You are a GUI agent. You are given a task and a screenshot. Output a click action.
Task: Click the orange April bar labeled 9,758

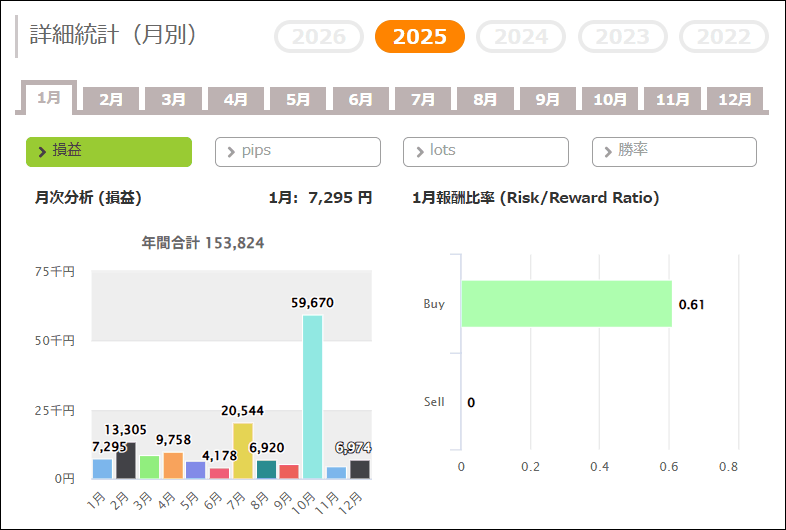pyautogui.click(x=173, y=466)
